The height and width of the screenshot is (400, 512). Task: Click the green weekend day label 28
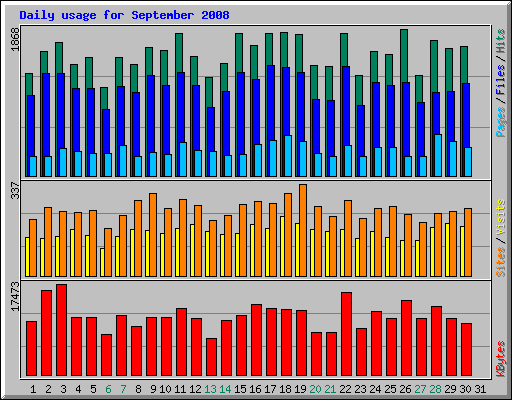(x=435, y=389)
